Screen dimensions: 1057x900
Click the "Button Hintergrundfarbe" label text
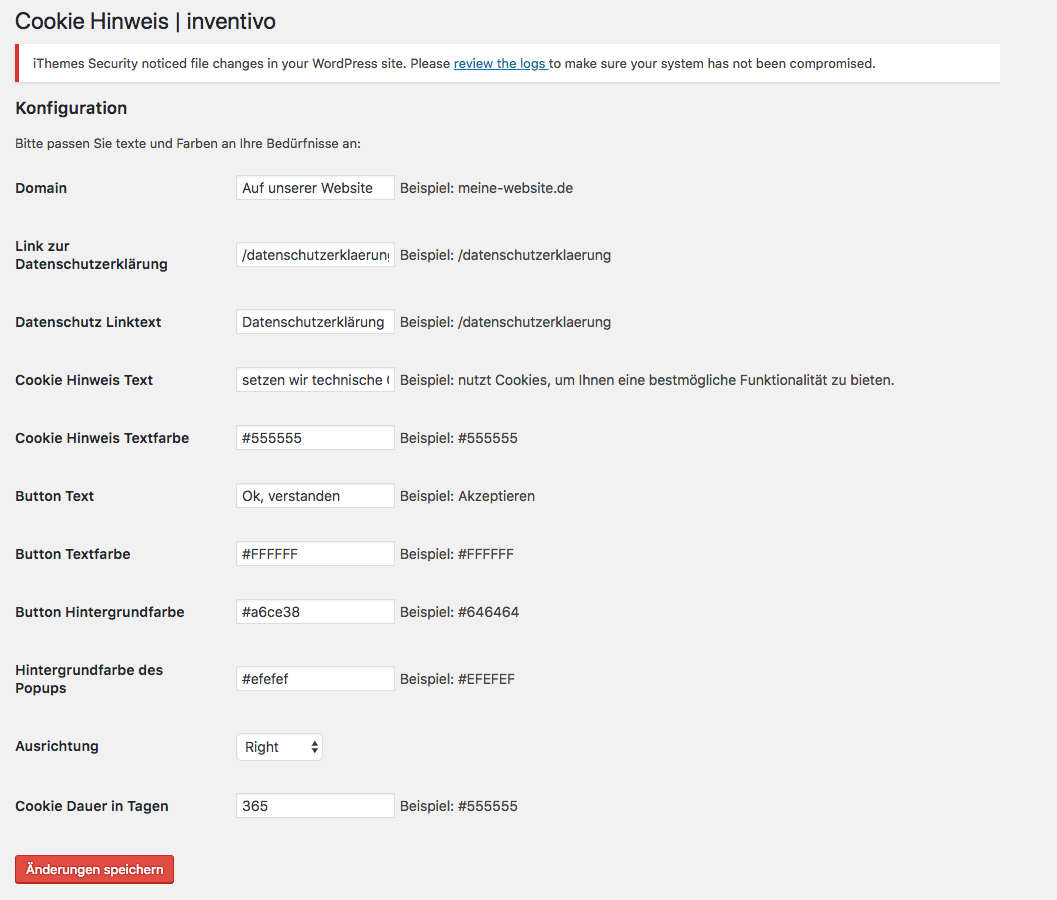click(x=100, y=612)
